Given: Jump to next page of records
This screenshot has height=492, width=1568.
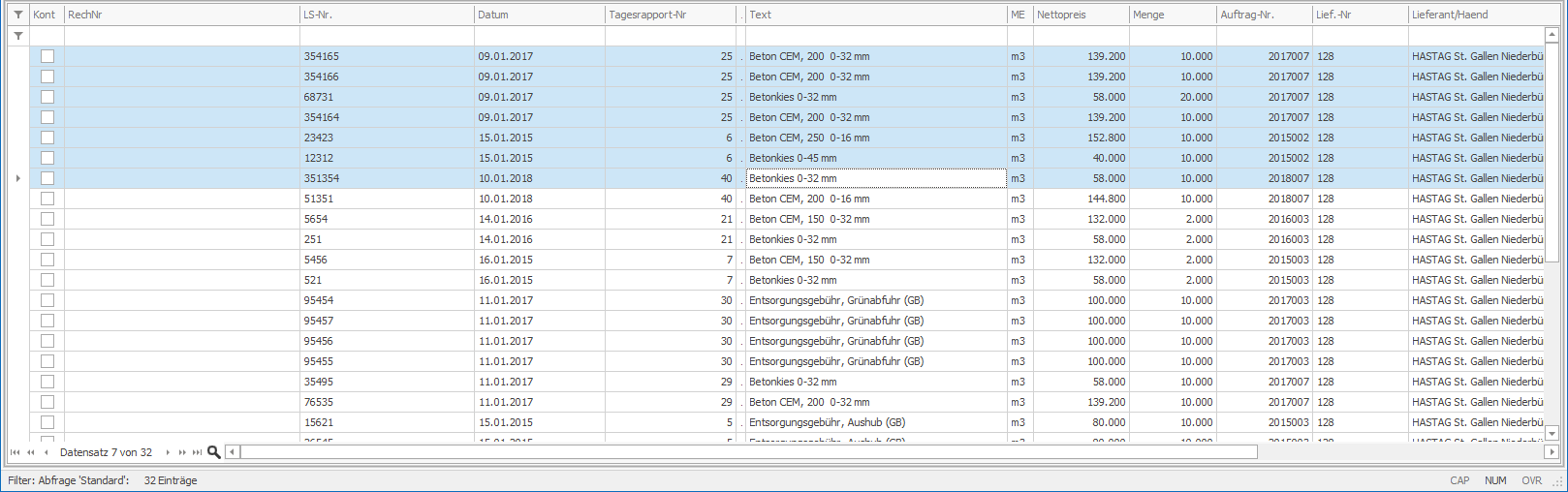Looking at the screenshot, I should (182, 452).
